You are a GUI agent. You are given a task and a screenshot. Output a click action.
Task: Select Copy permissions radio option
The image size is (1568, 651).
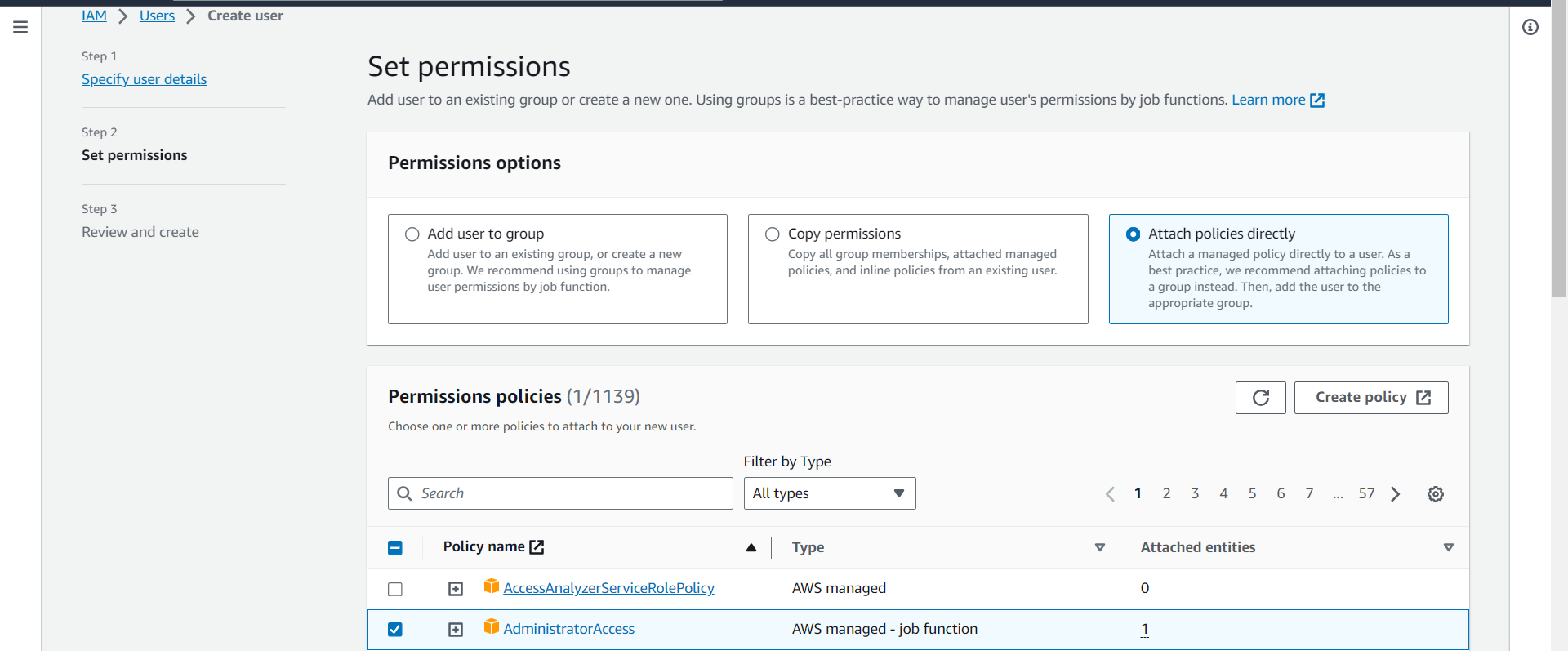coord(773,234)
